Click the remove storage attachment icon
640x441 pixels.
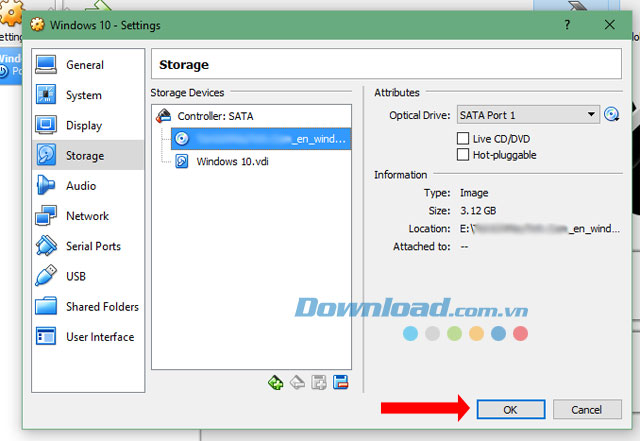click(340, 383)
